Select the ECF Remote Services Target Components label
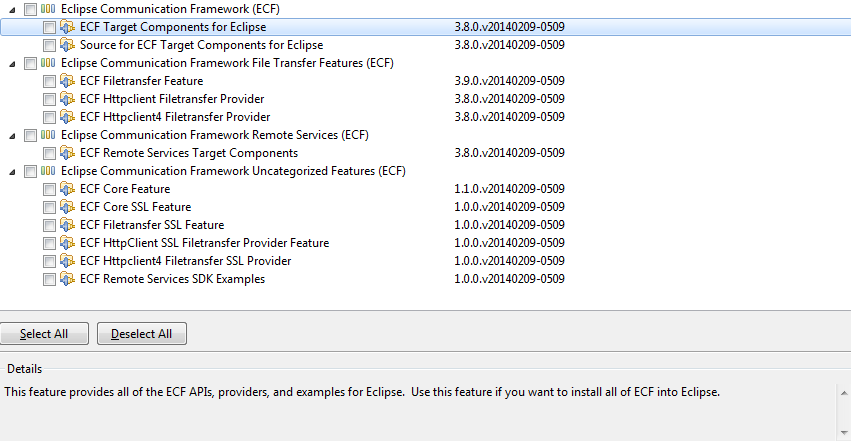The image size is (851, 441). [189, 152]
